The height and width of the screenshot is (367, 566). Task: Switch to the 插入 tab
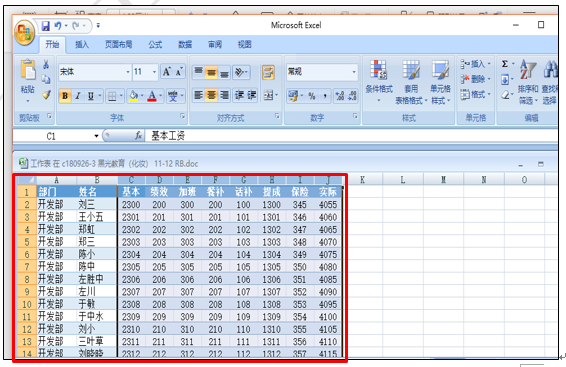point(82,44)
